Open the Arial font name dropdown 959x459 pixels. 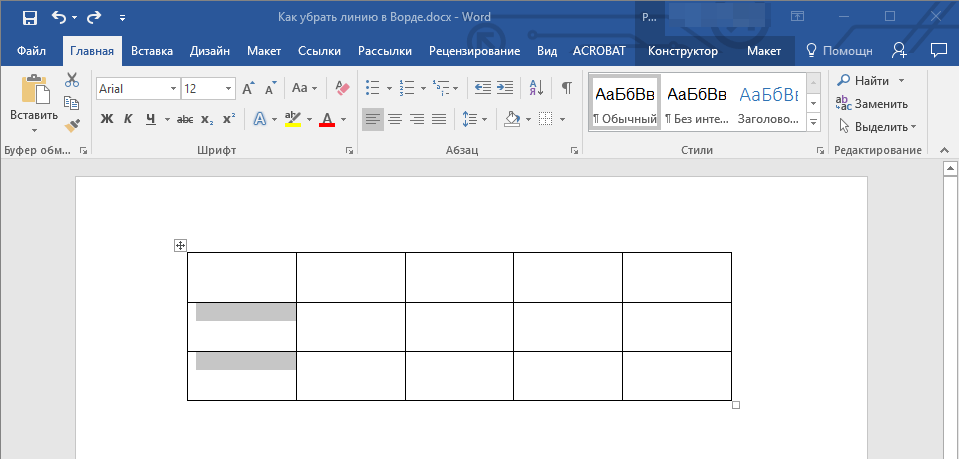click(x=173, y=89)
